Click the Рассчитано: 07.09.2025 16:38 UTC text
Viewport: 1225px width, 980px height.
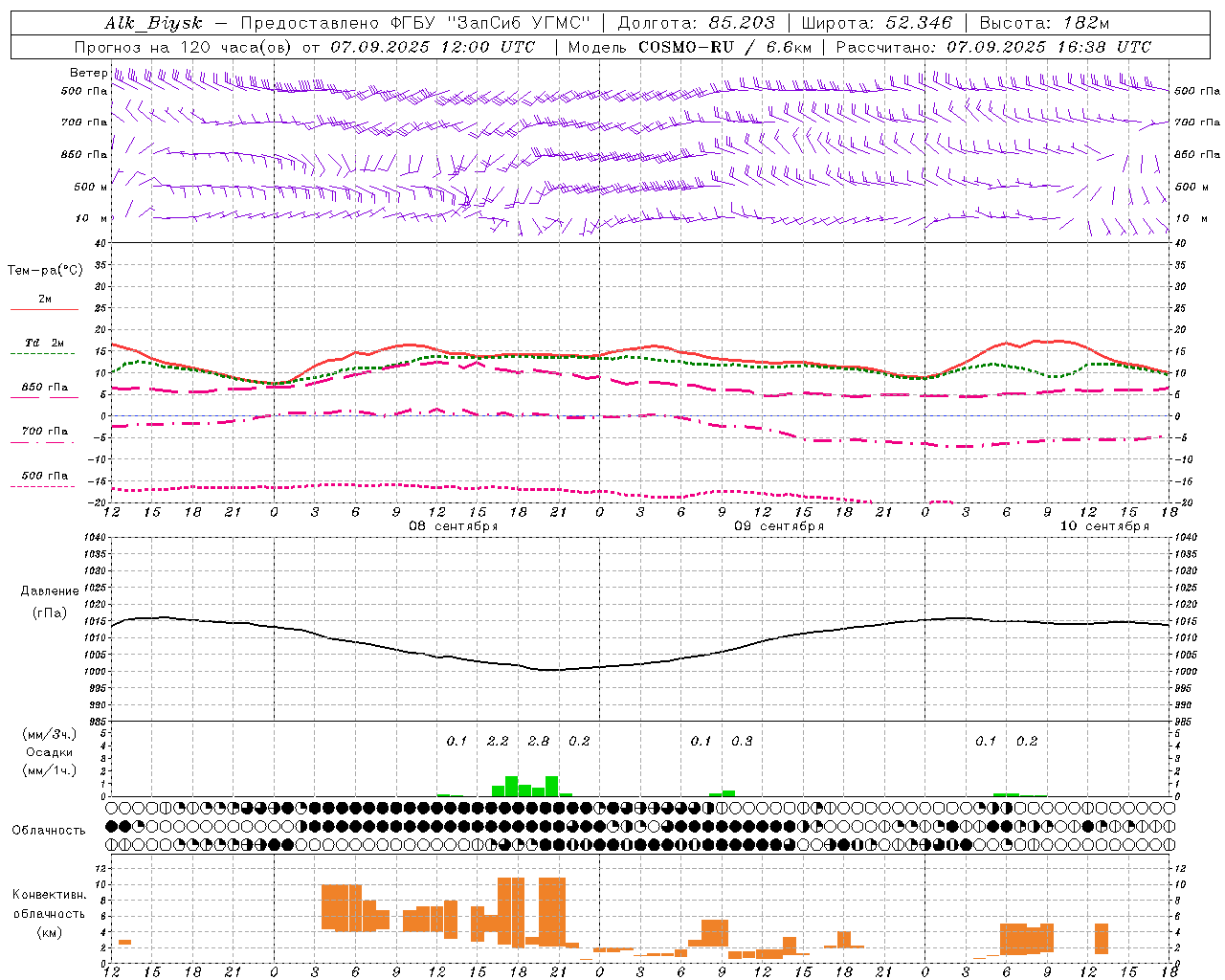993,47
